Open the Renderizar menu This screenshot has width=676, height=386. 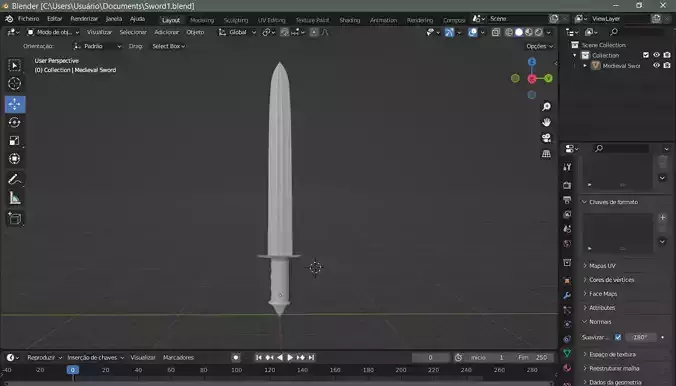(84, 19)
